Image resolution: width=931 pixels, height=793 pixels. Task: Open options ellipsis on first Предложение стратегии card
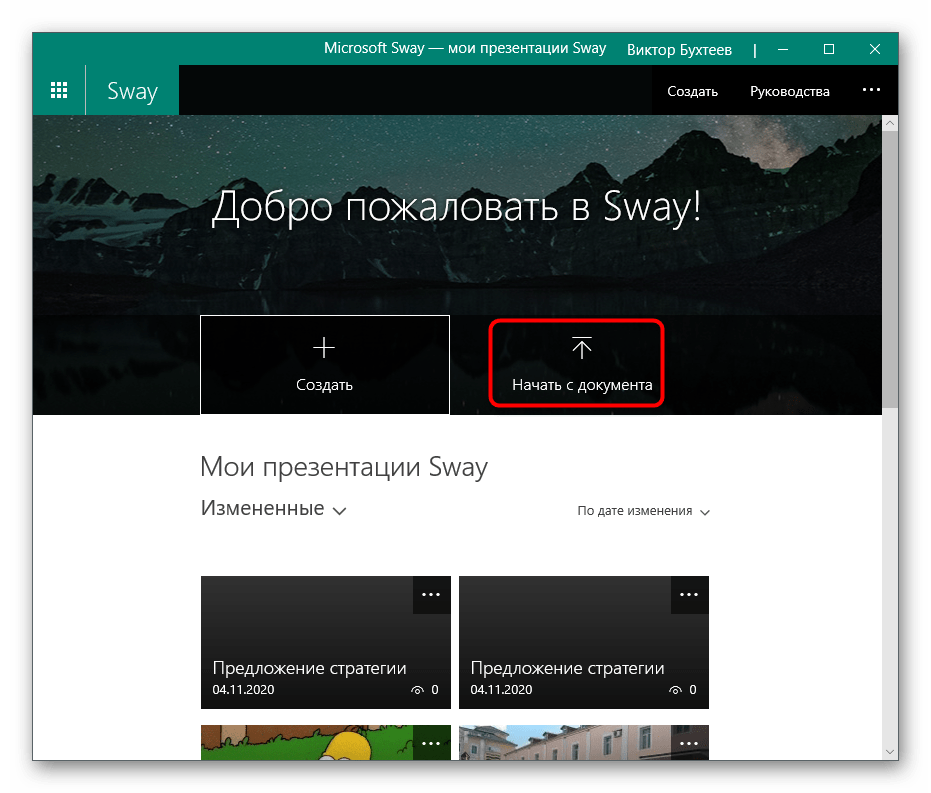(x=431, y=594)
